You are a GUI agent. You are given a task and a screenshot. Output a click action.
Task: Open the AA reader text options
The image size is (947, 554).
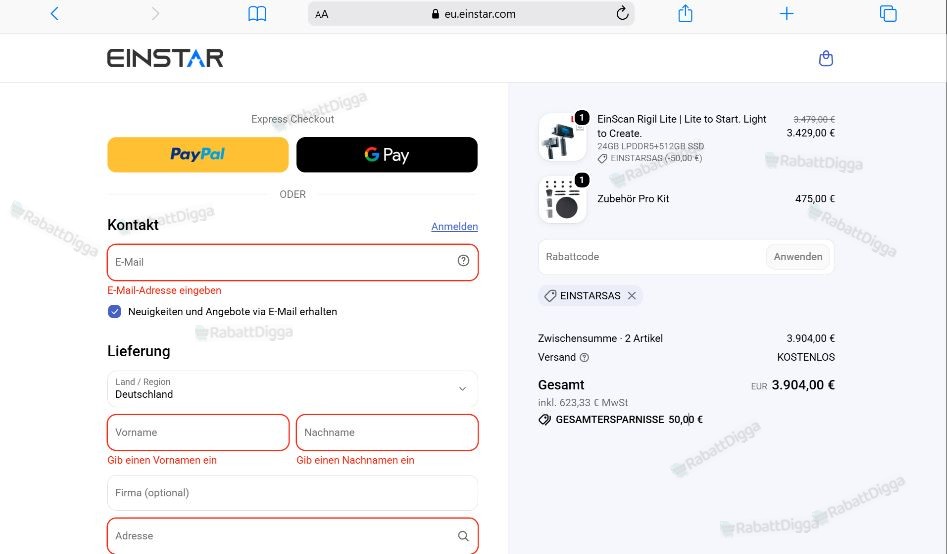click(322, 14)
